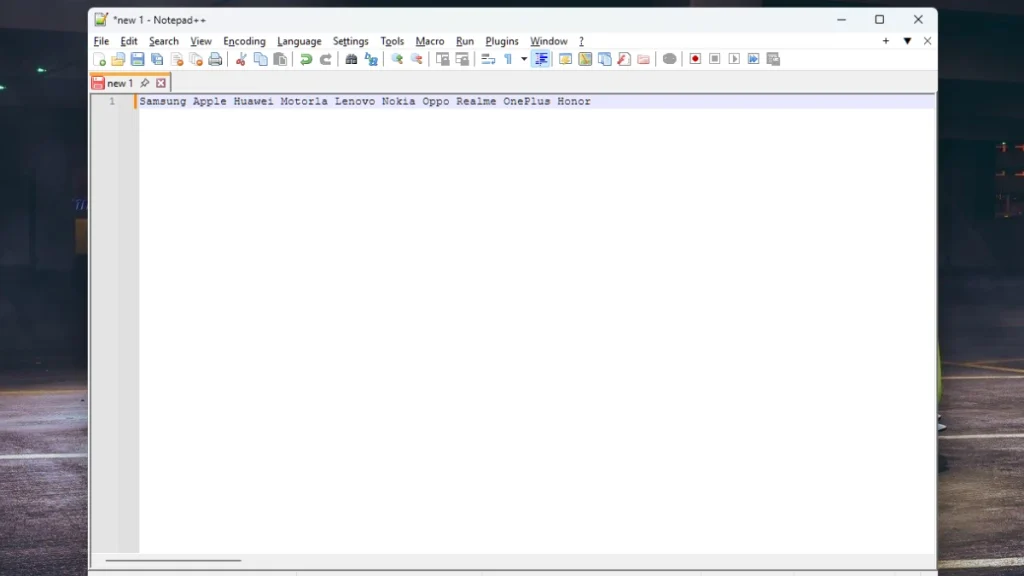Pin the new 1 tab
The image size is (1024, 576).
tap(145, 83)
